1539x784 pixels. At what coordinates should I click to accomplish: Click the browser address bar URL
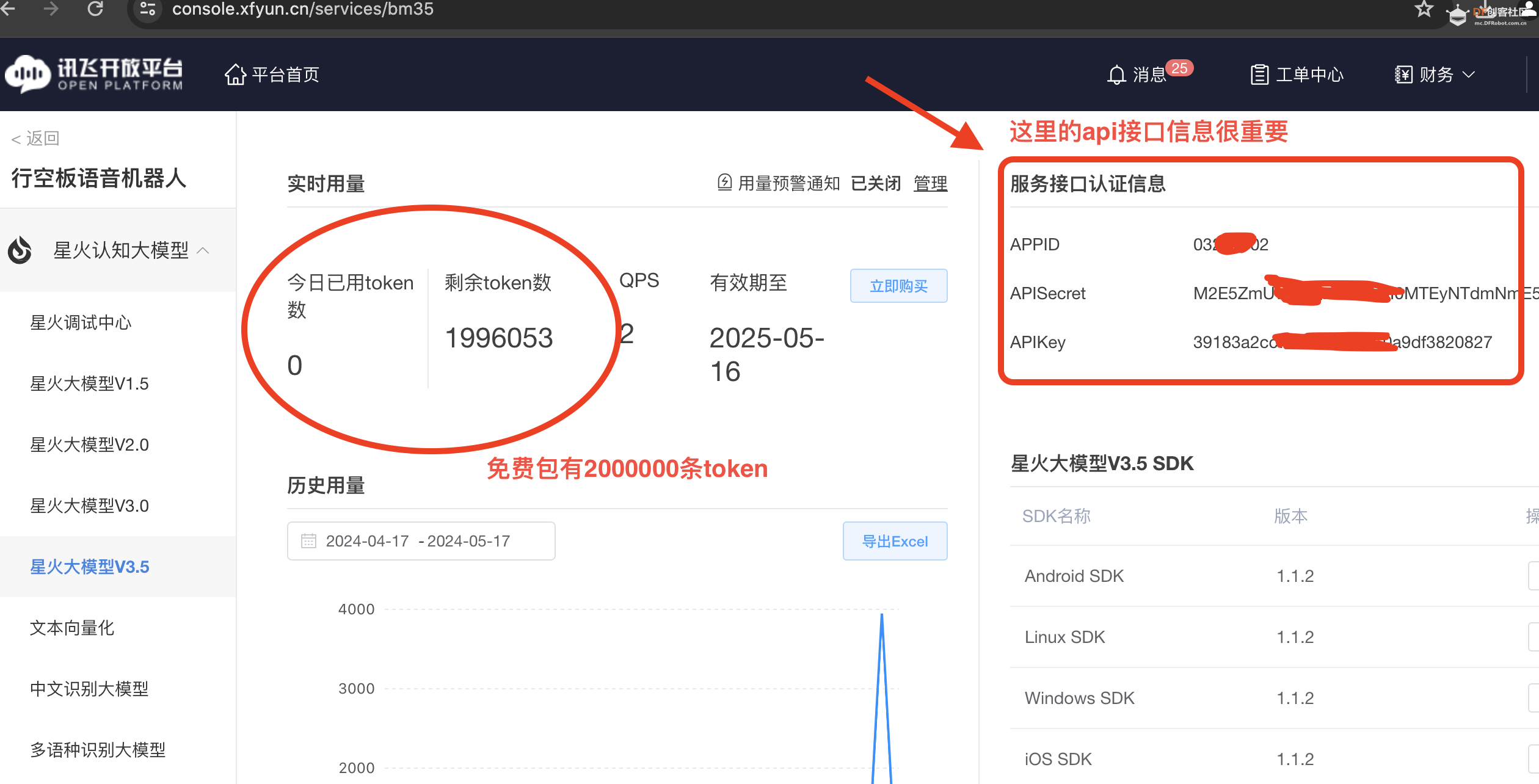click(303, 9)
